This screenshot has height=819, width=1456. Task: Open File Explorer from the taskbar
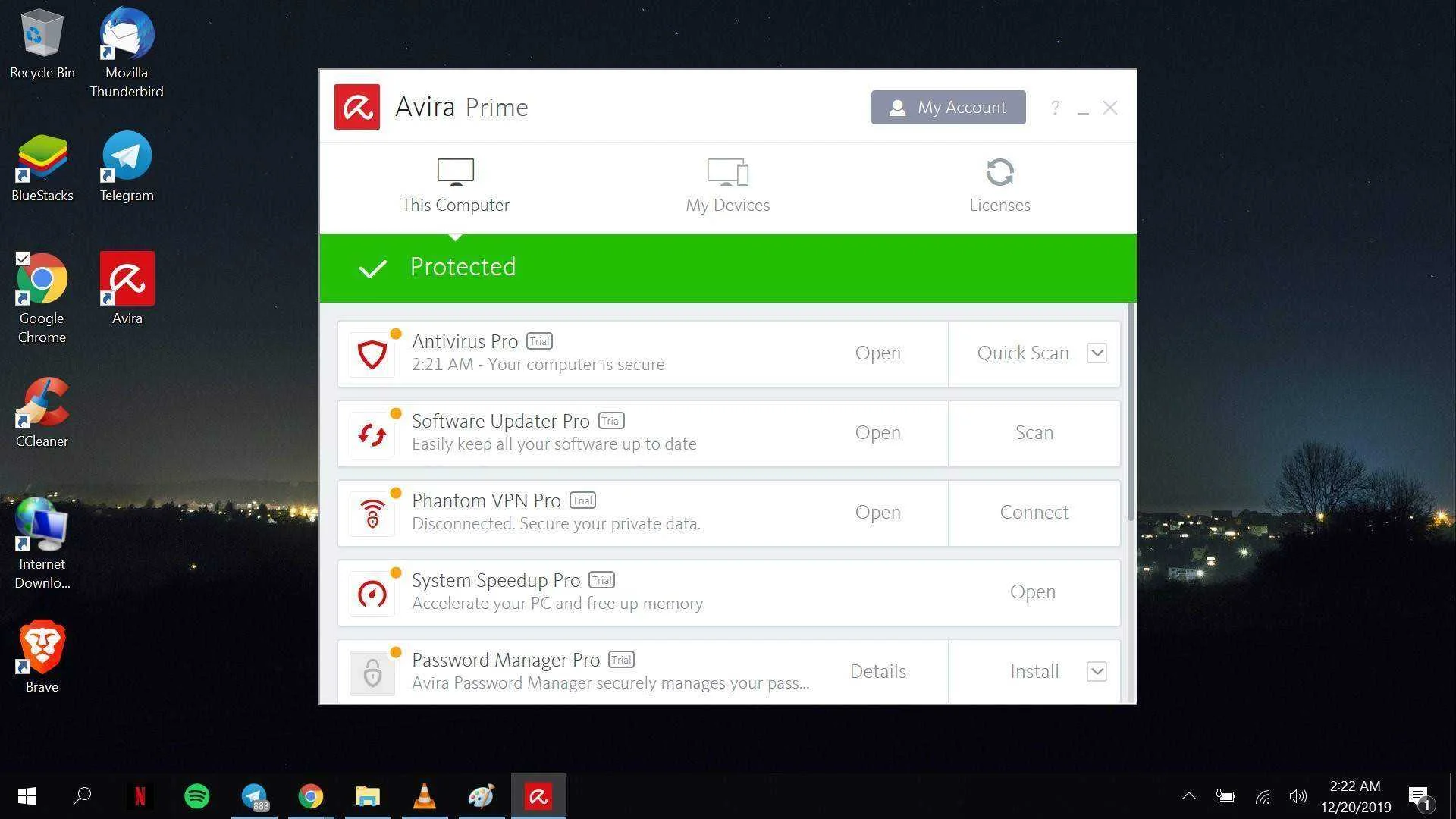[x=368, y=796]
